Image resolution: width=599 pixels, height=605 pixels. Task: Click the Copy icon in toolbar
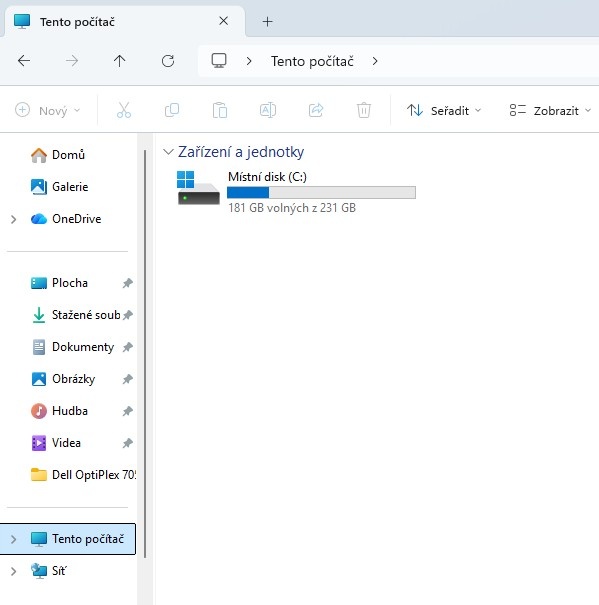click(x=172, y=110)
